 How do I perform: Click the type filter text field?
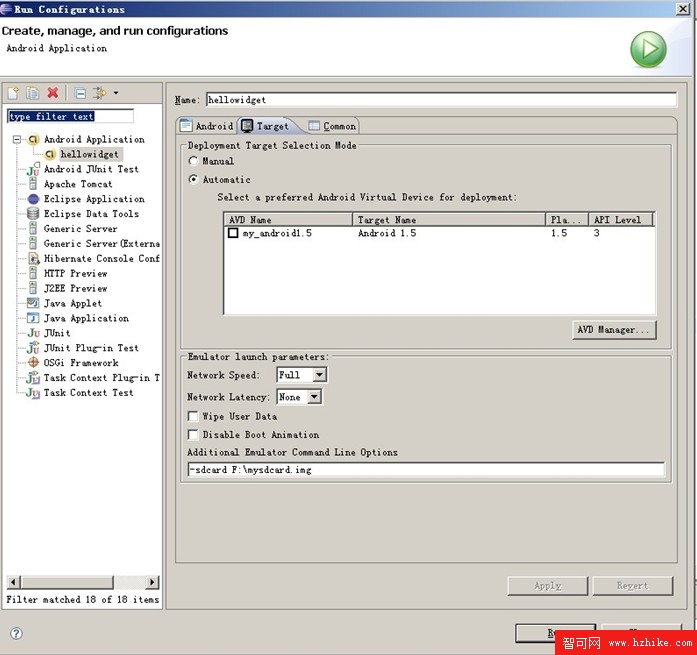70,116
